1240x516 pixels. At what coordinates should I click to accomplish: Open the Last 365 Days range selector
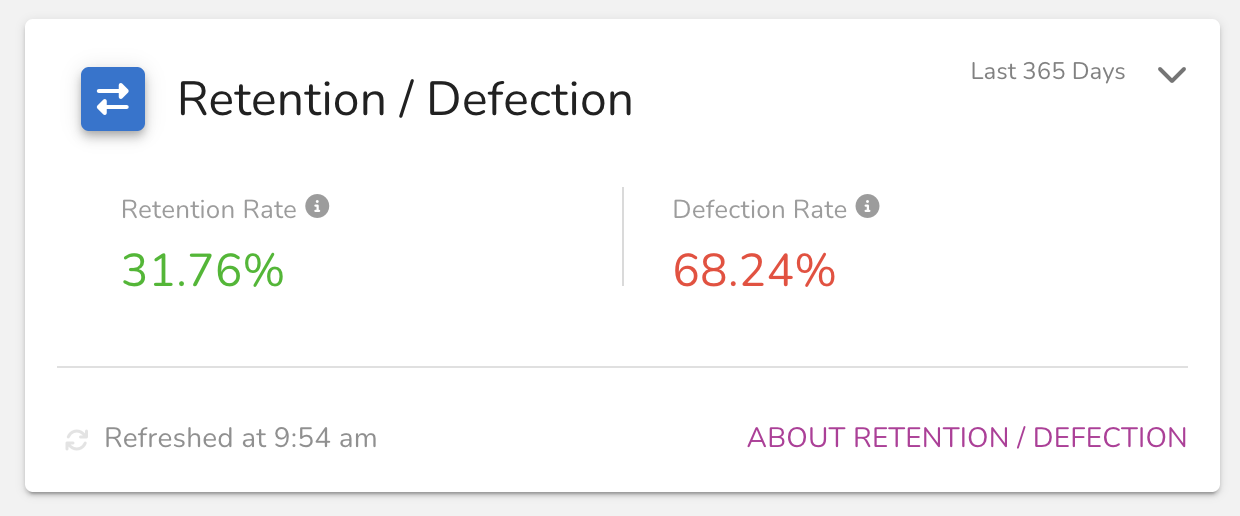click(1048, 72)
